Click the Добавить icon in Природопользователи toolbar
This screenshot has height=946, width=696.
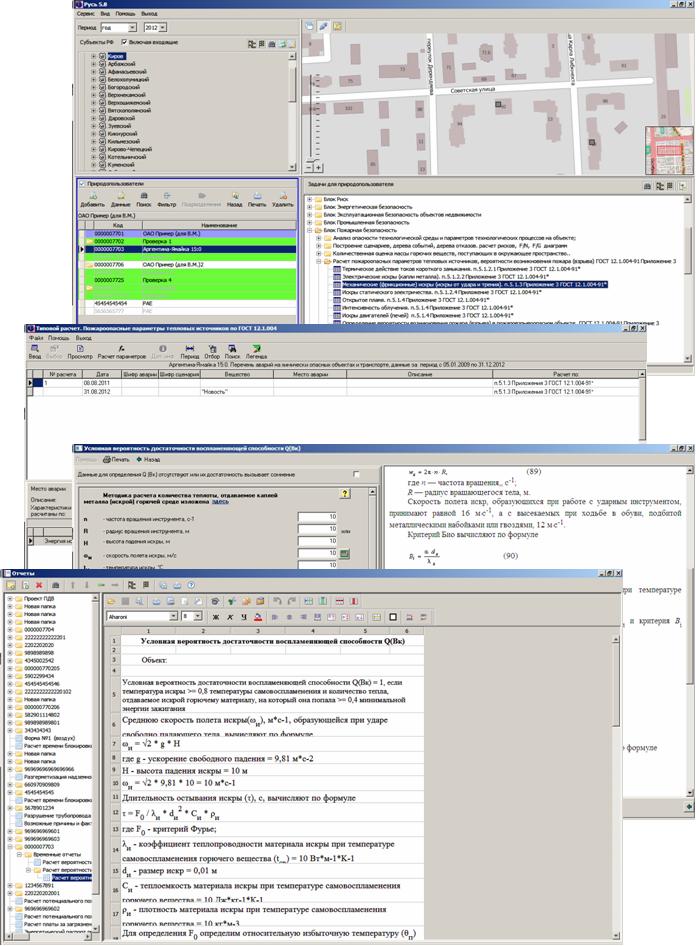(x=92, y=200)
